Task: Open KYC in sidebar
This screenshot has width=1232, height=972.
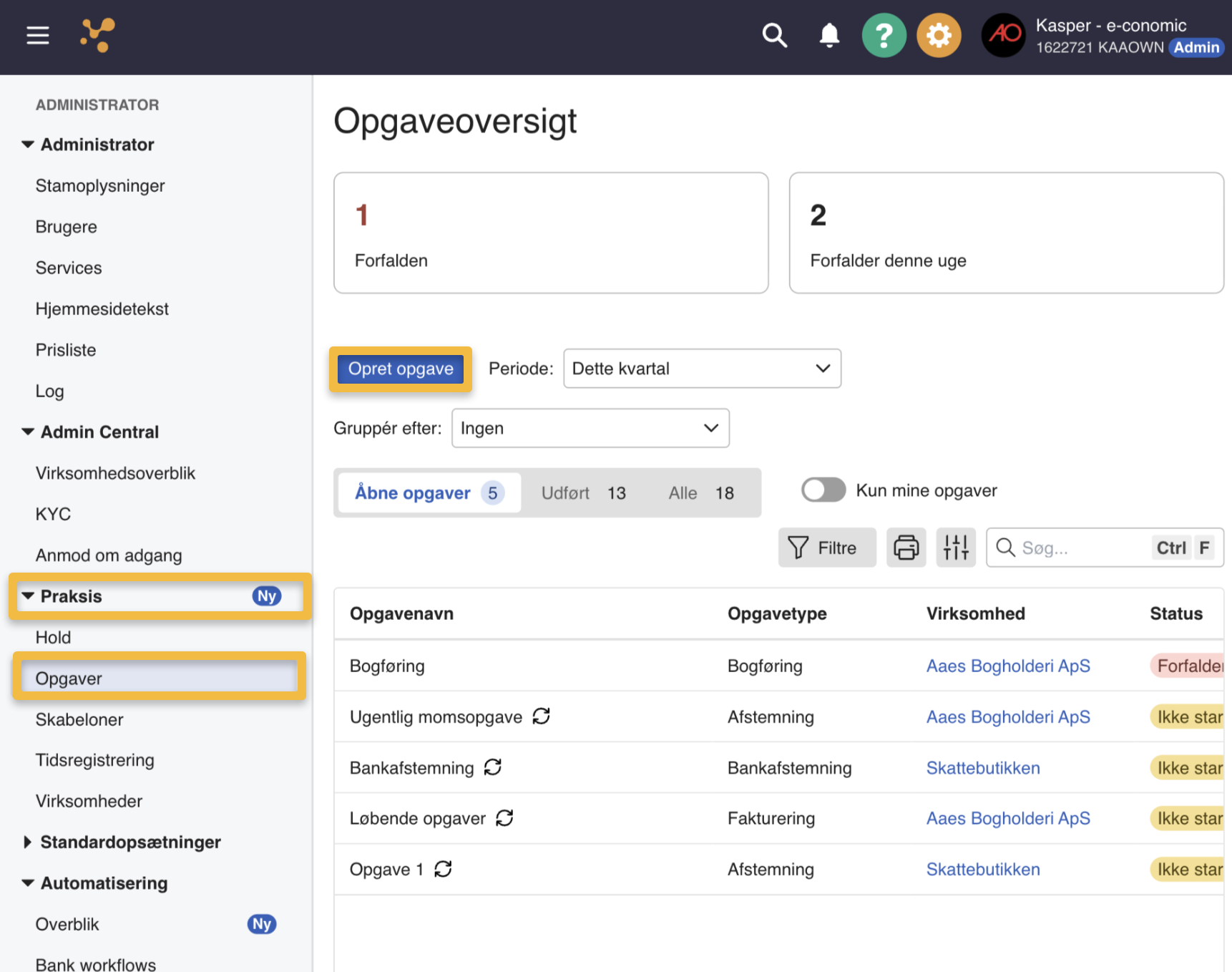Action: pos(53,514)
